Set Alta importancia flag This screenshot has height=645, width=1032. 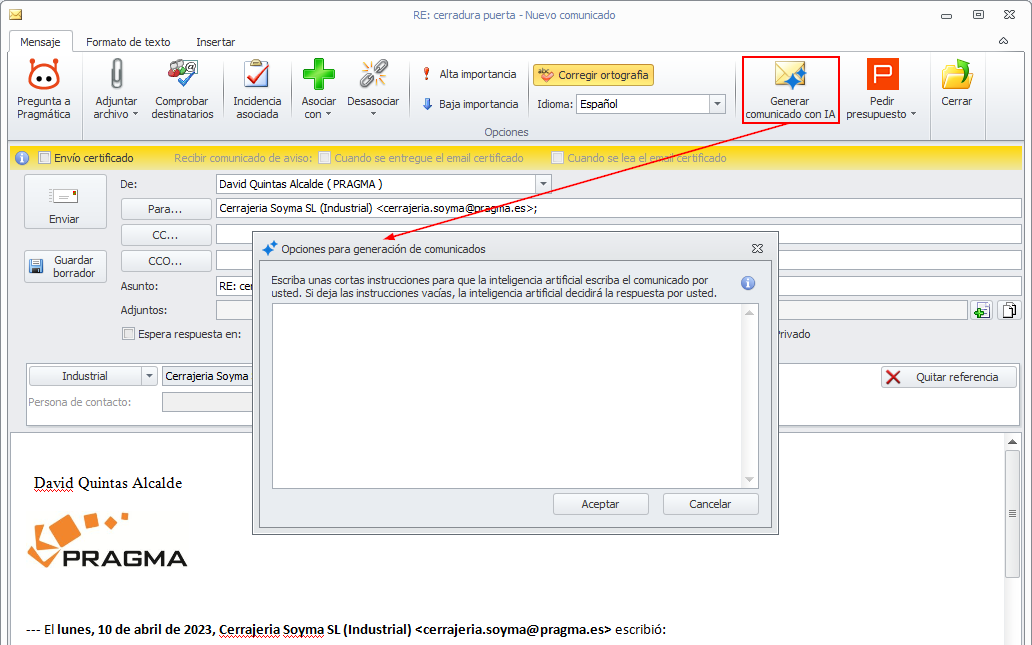pyautogui.click(x=470, y=74)
